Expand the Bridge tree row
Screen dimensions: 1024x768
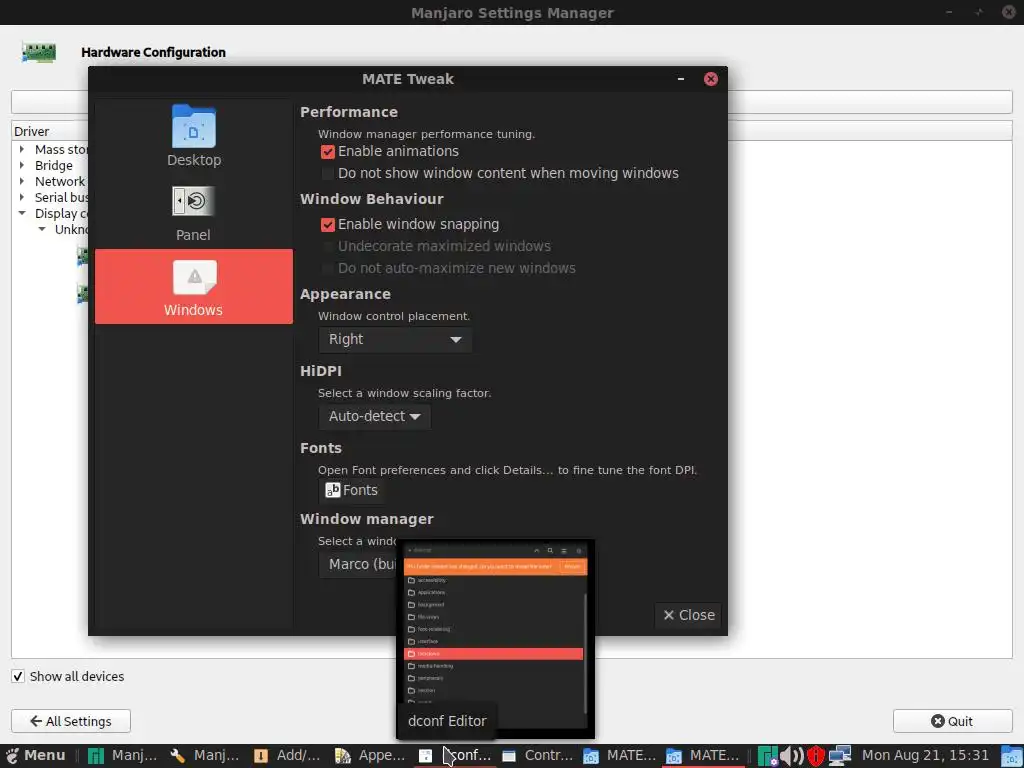pyautogui.click(x=22, y=165)
